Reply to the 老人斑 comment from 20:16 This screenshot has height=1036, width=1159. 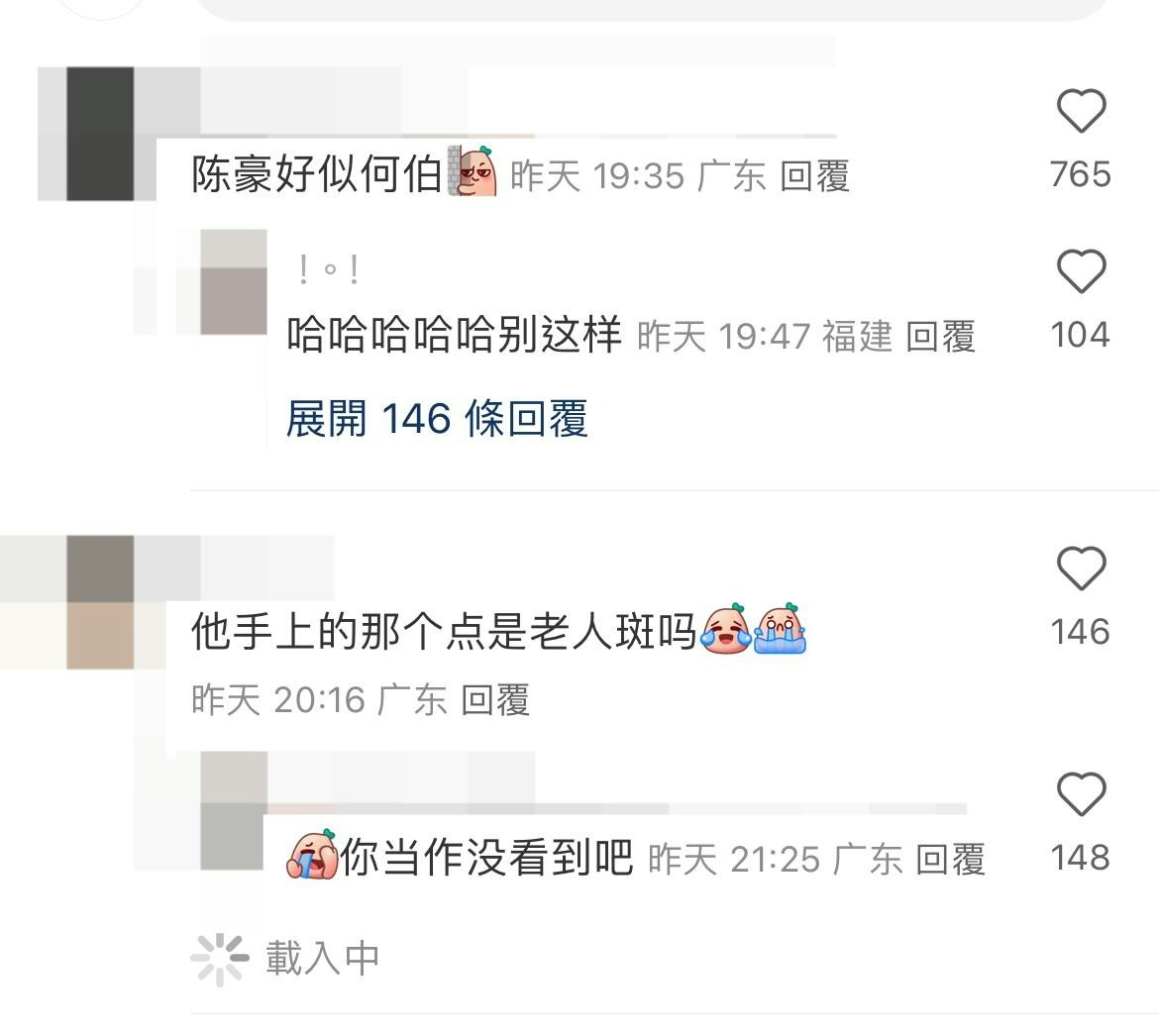(495, 700)
